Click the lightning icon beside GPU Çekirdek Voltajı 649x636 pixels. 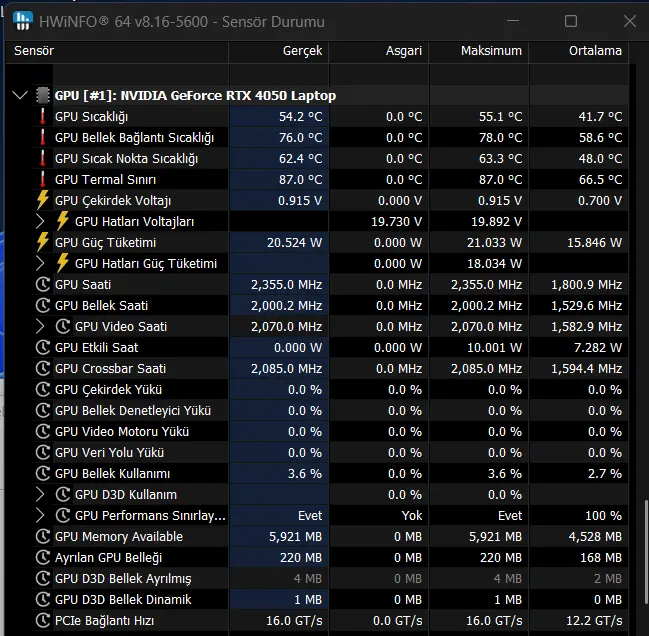click(x=43, y=200)
